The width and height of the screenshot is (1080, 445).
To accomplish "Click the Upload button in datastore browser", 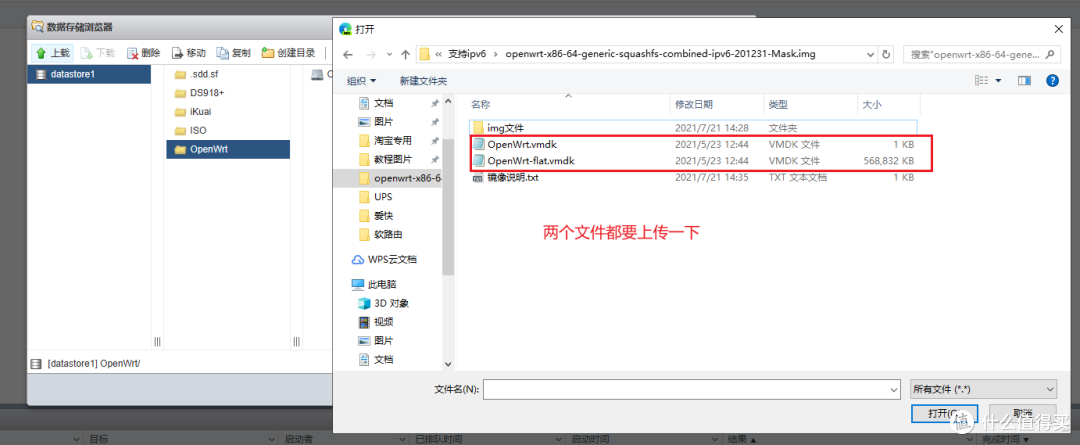I will click(53, 53).
